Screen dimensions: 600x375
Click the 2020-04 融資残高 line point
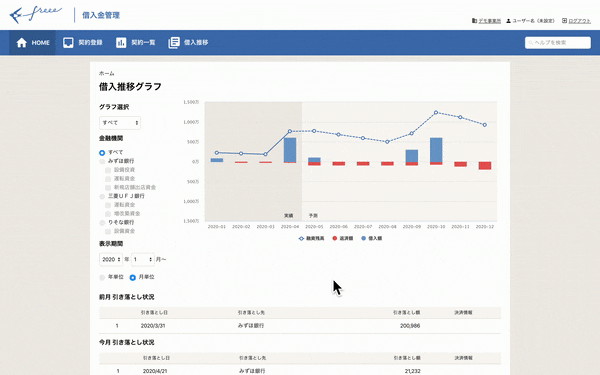coord(290,131)
